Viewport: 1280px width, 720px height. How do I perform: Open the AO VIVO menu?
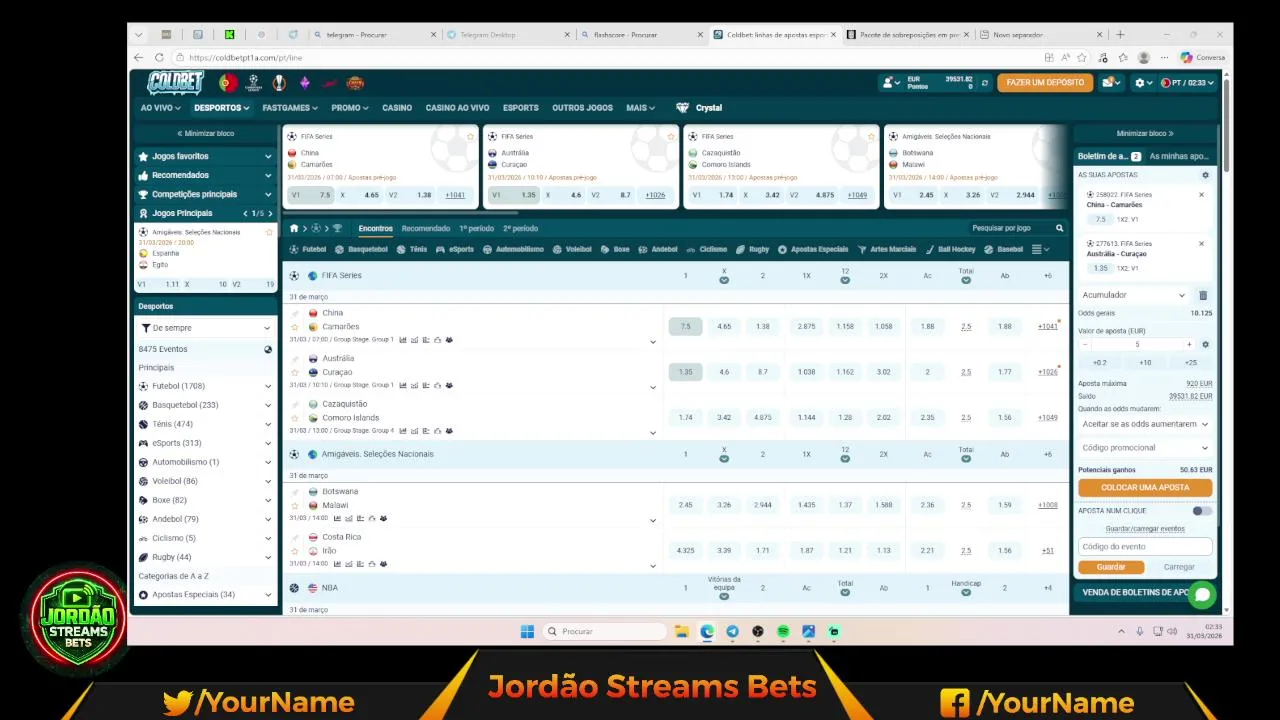[x=160, y=108]
